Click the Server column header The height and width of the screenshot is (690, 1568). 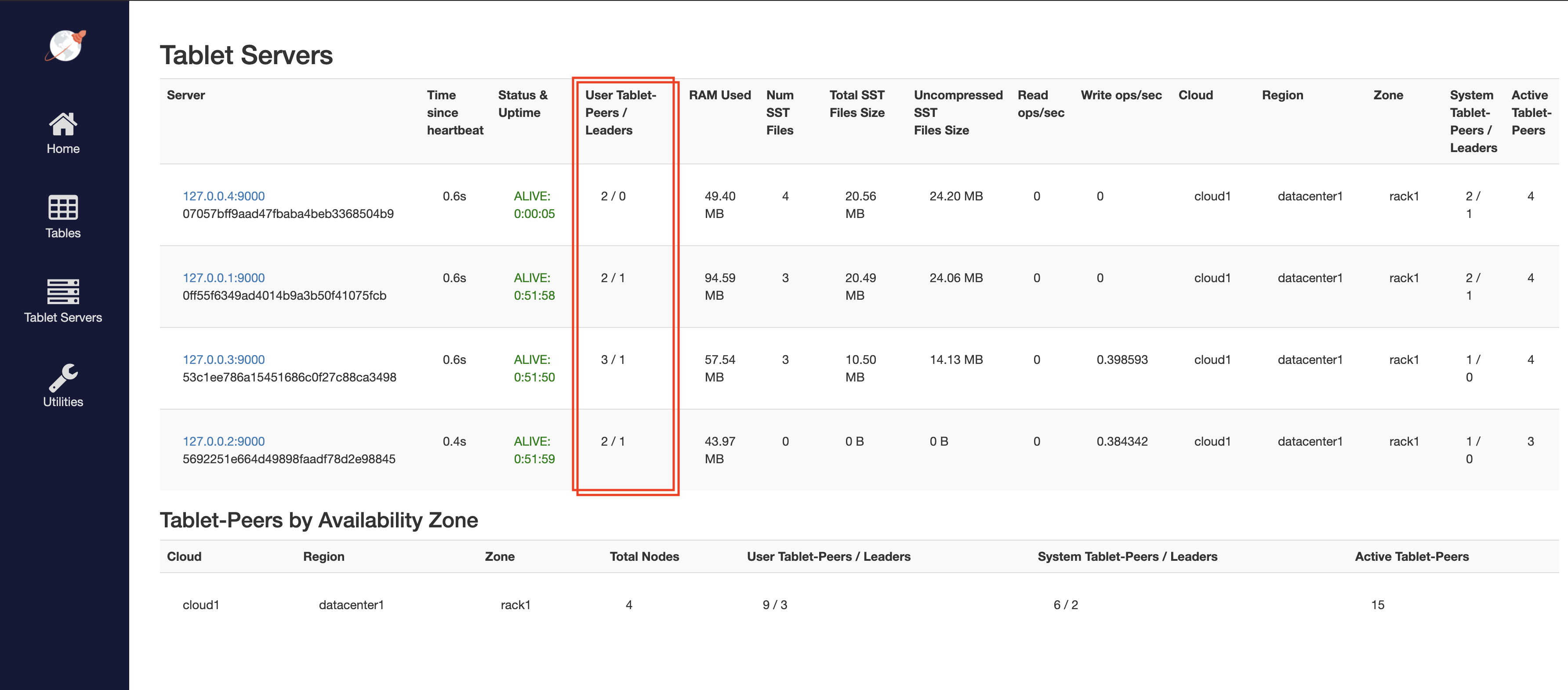point(185,95)
